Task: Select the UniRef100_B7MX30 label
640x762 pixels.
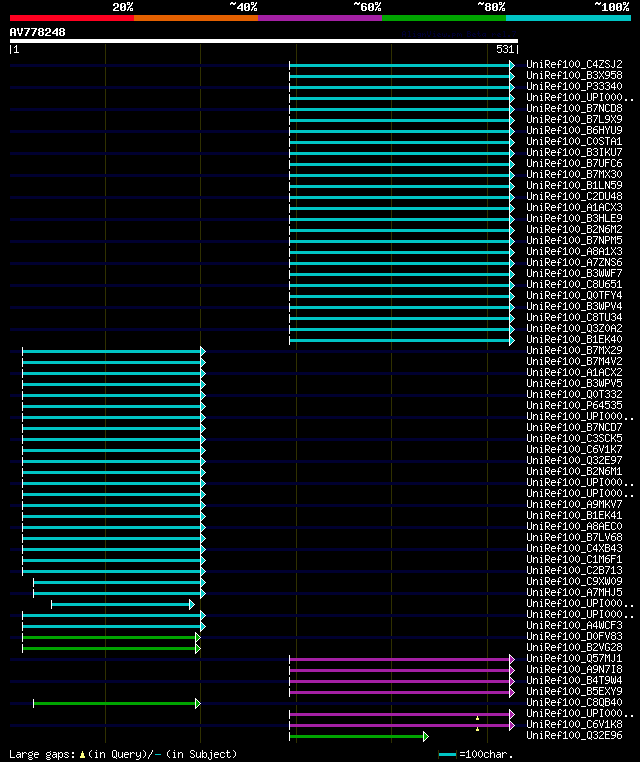Action: pos(574,174)
